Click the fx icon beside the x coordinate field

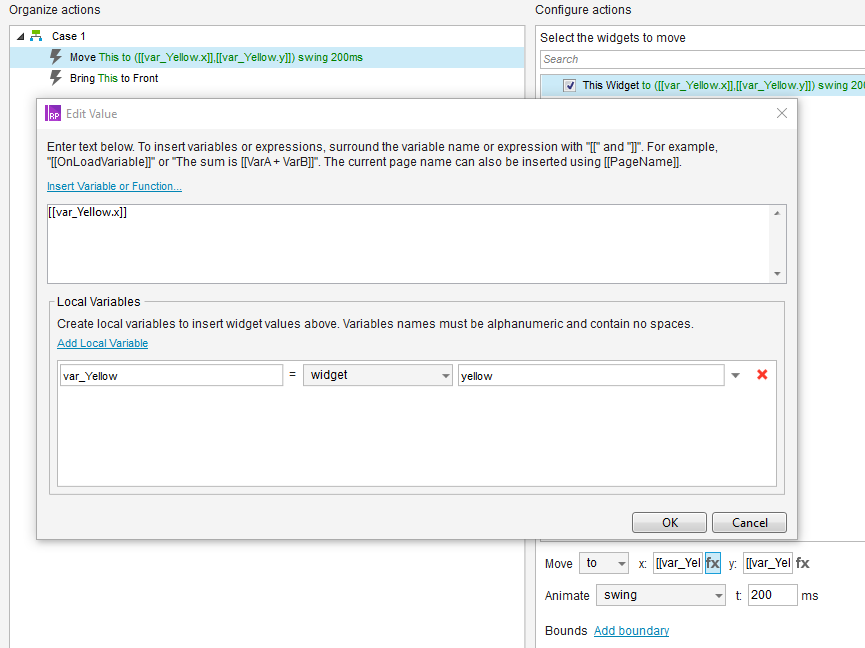point(711,562)
